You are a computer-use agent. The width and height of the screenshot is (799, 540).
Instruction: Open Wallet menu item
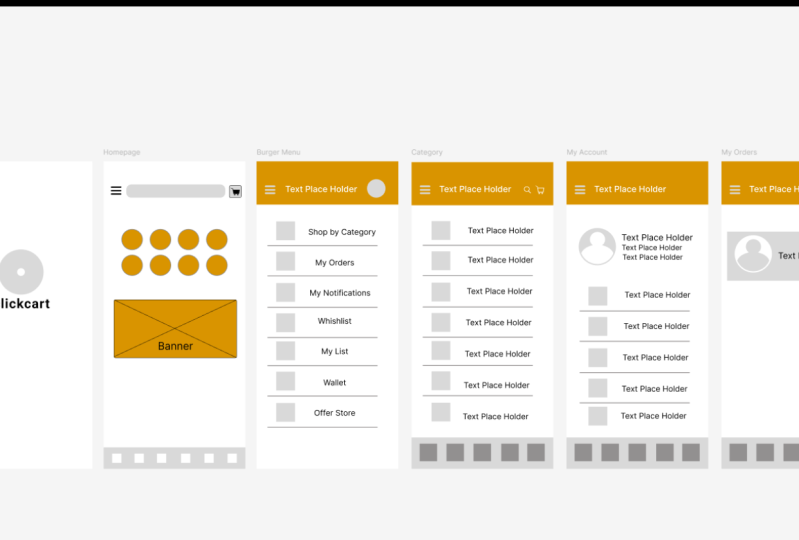click(x=334, y=383)
